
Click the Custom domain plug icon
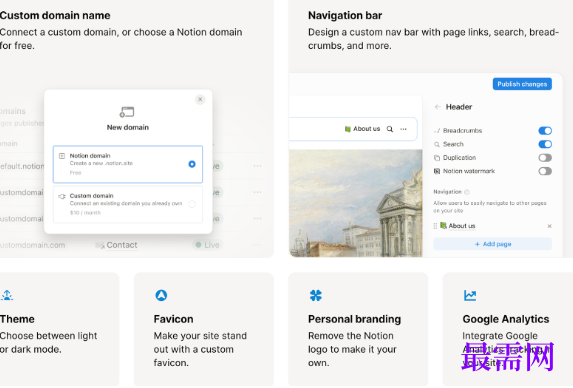(x=62, y=196)
